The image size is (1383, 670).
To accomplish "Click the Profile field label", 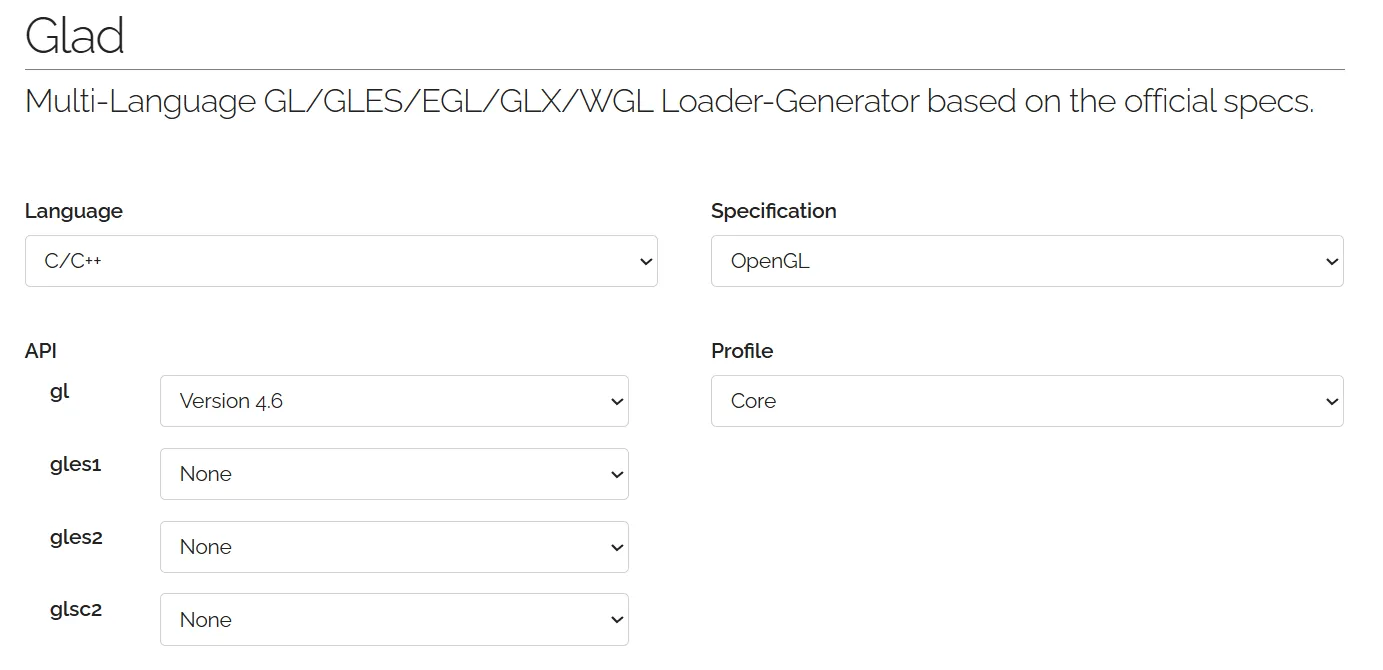I will [741, 351].
